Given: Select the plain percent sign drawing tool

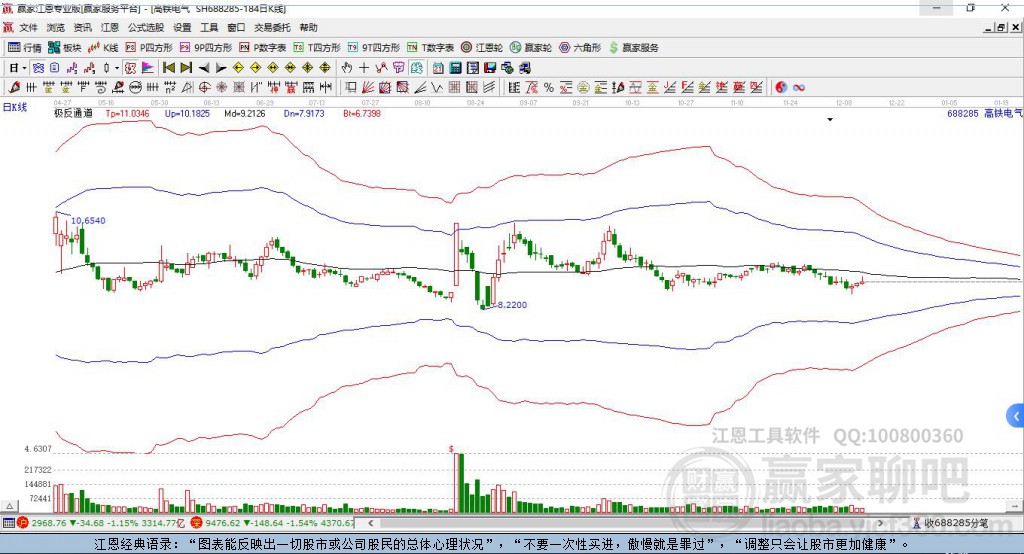Looking at the screenshot, I should (x=549, y=88).
